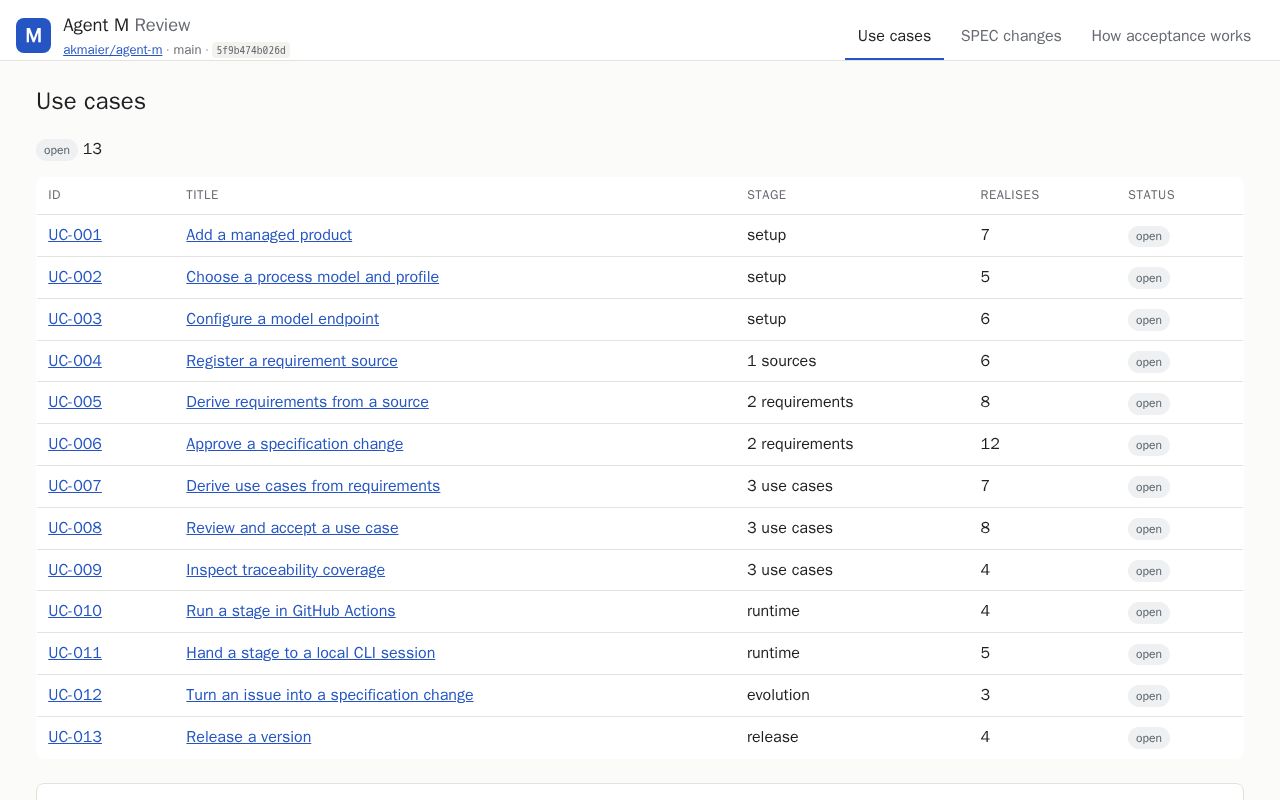Open the UC-005 ID link
Viewport: 1280px width, 800px height.
[75, 402]
